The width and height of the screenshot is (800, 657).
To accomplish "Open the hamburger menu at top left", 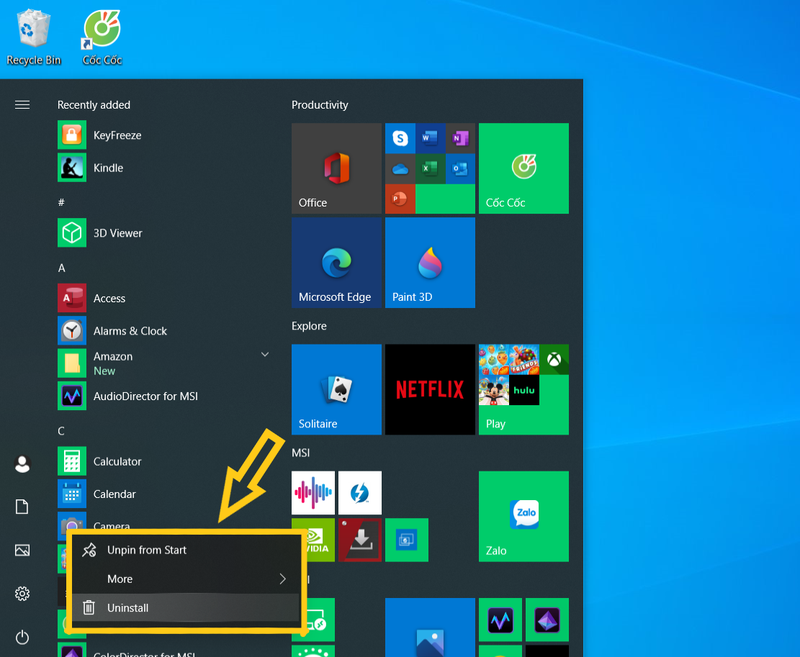I will coord(22,103).
